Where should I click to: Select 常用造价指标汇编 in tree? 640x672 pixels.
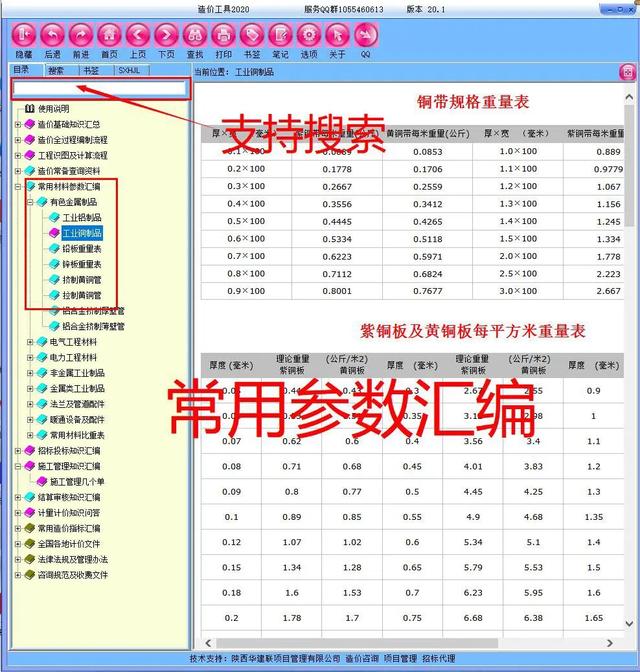click(x=69, y=528)
